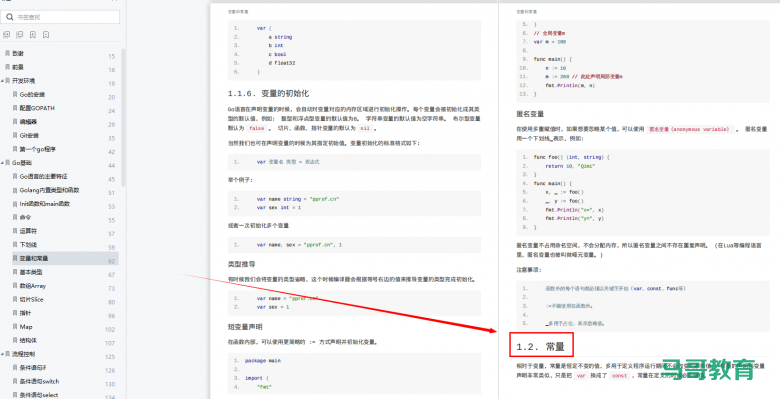Click the 类型推导 subheading
This screenshot has height=399, width=780.
coord(241,264)
